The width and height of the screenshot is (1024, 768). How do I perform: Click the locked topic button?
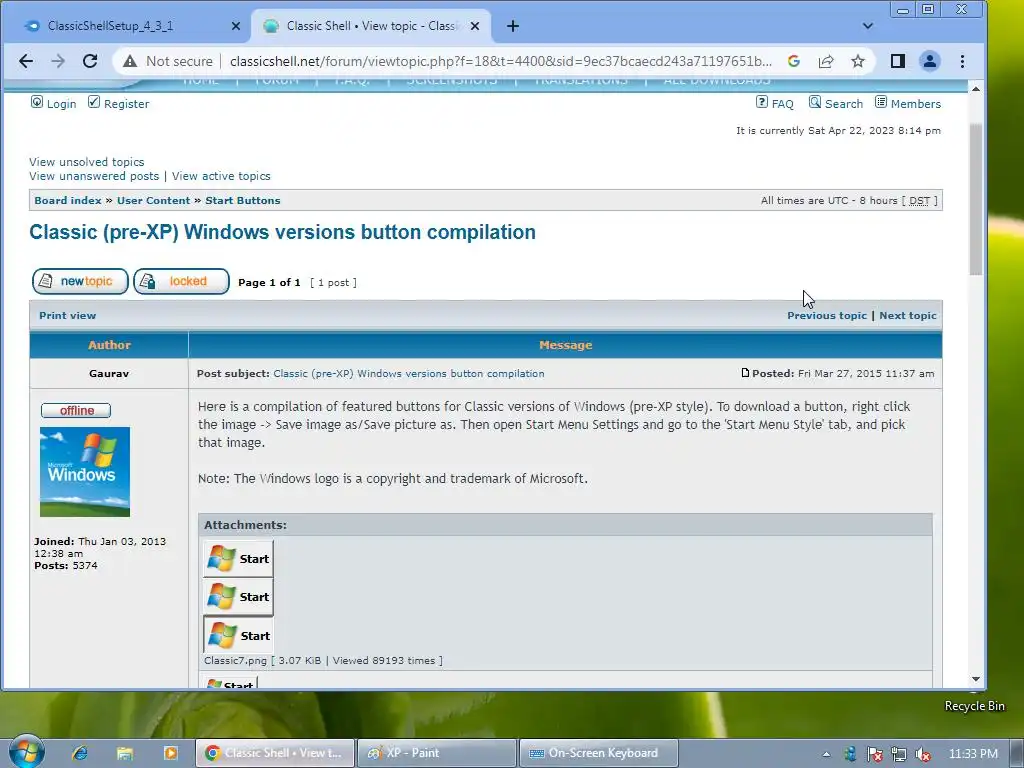point(182,281)
